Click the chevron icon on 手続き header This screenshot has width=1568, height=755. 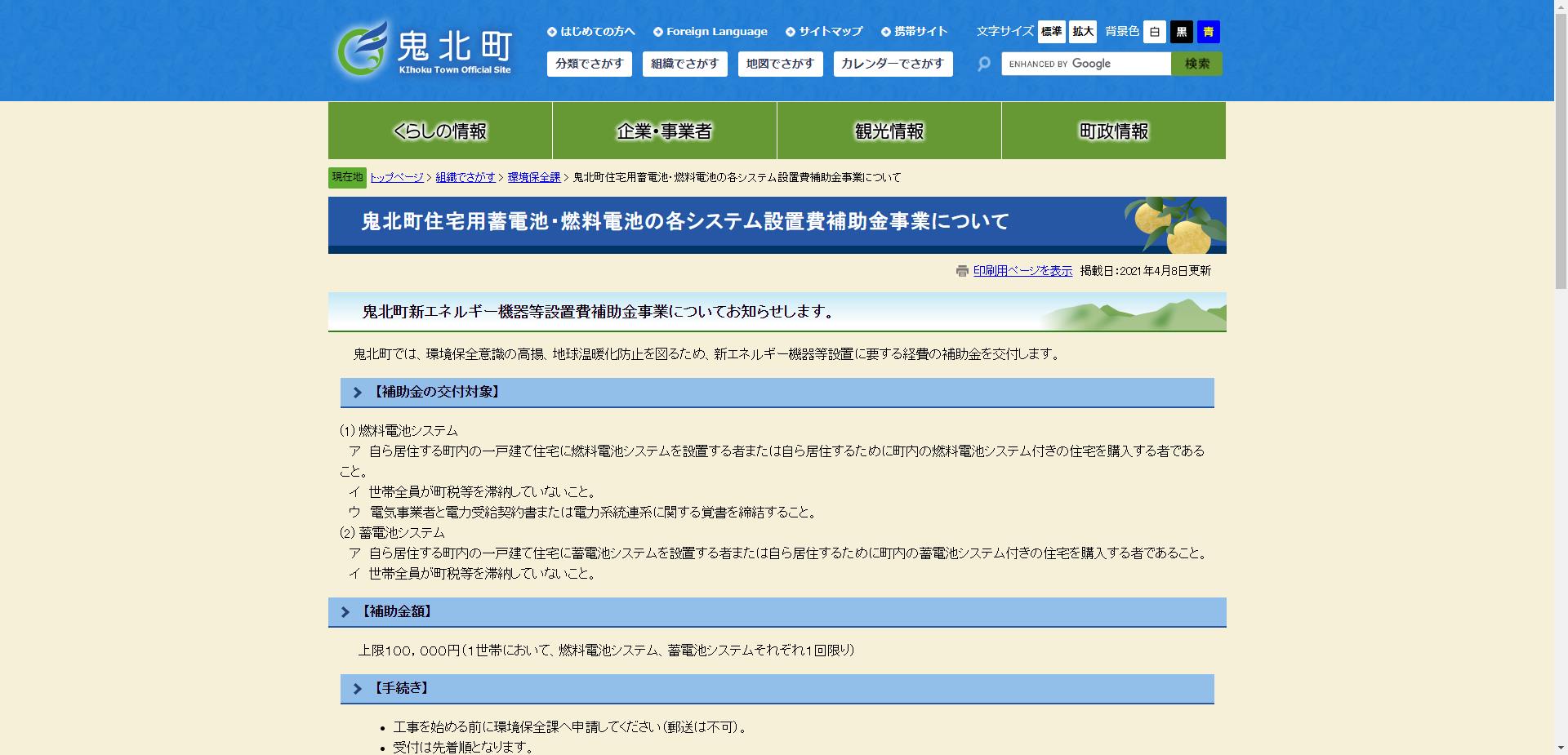[357, 688]
